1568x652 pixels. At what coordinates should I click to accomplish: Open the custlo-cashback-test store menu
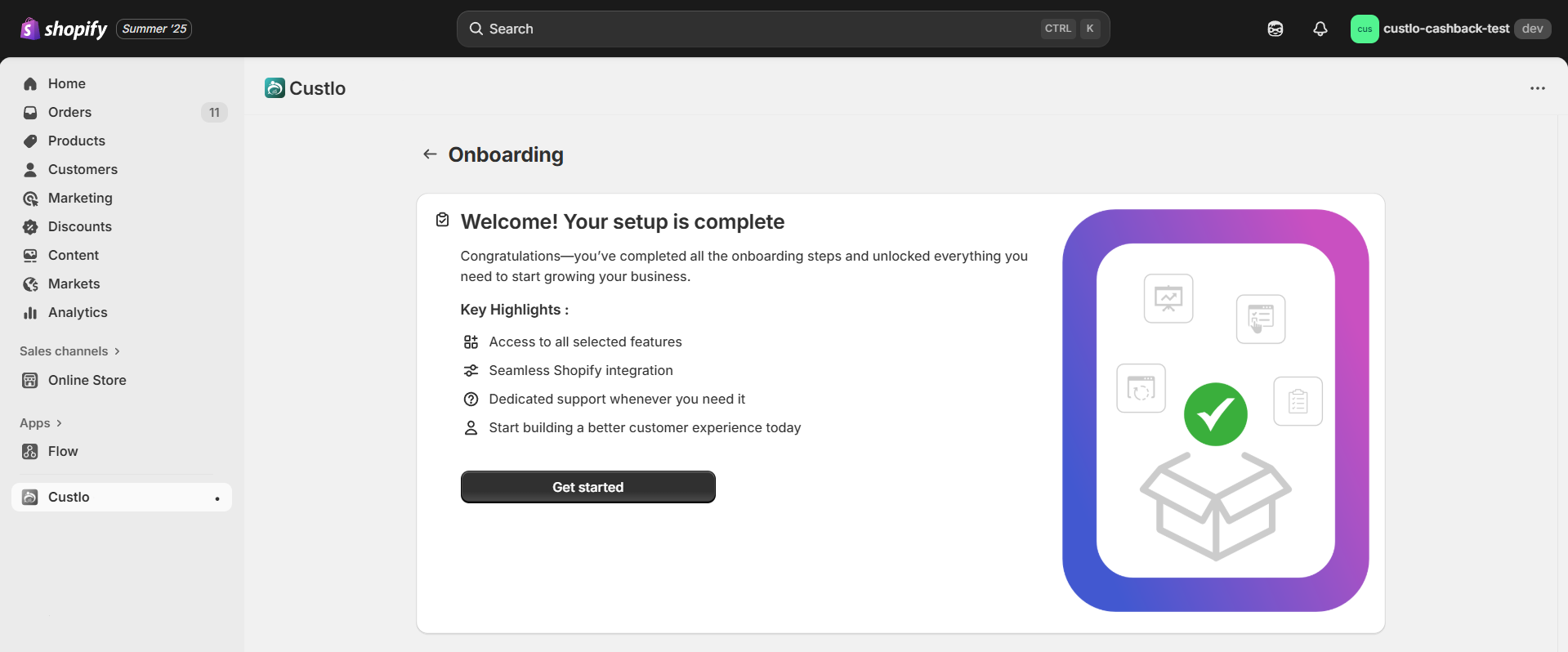[1450, 29]
